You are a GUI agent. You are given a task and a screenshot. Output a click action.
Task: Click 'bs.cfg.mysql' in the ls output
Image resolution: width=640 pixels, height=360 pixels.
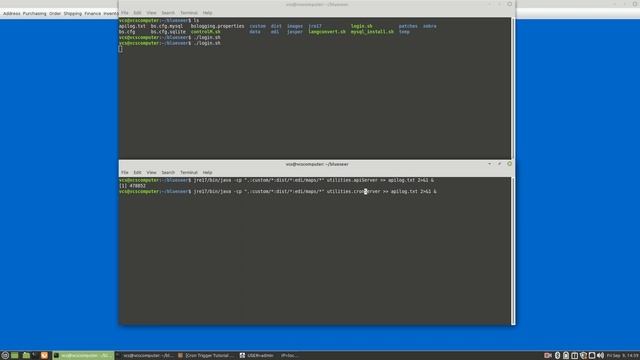point(167,26)
